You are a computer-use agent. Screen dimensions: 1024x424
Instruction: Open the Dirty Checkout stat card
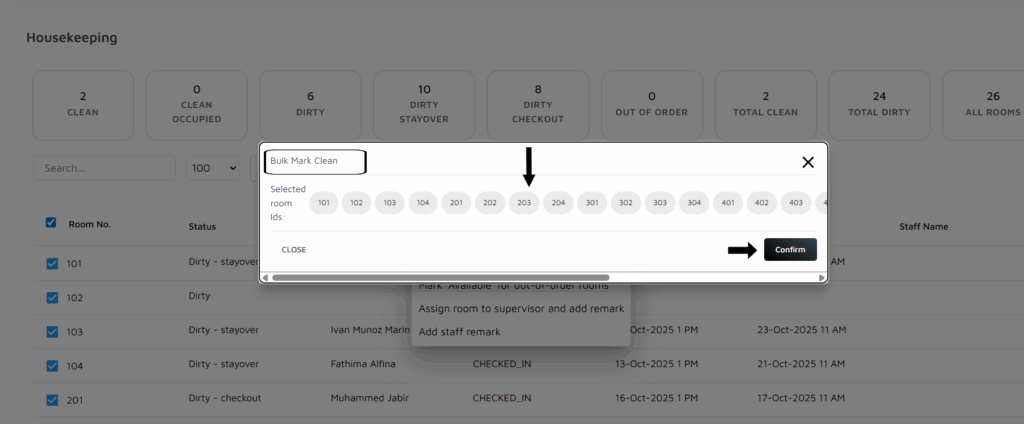coord(537,105)
